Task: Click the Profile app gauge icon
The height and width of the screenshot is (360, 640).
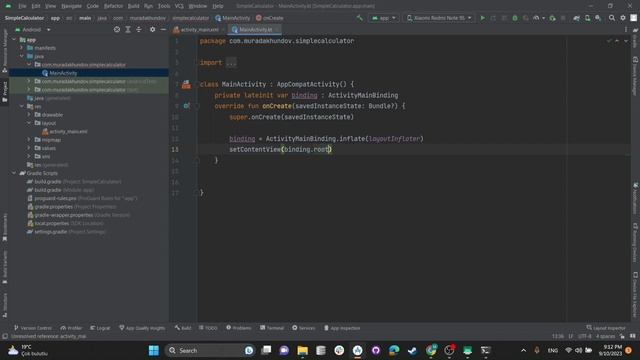Action: tap(536, 18)
